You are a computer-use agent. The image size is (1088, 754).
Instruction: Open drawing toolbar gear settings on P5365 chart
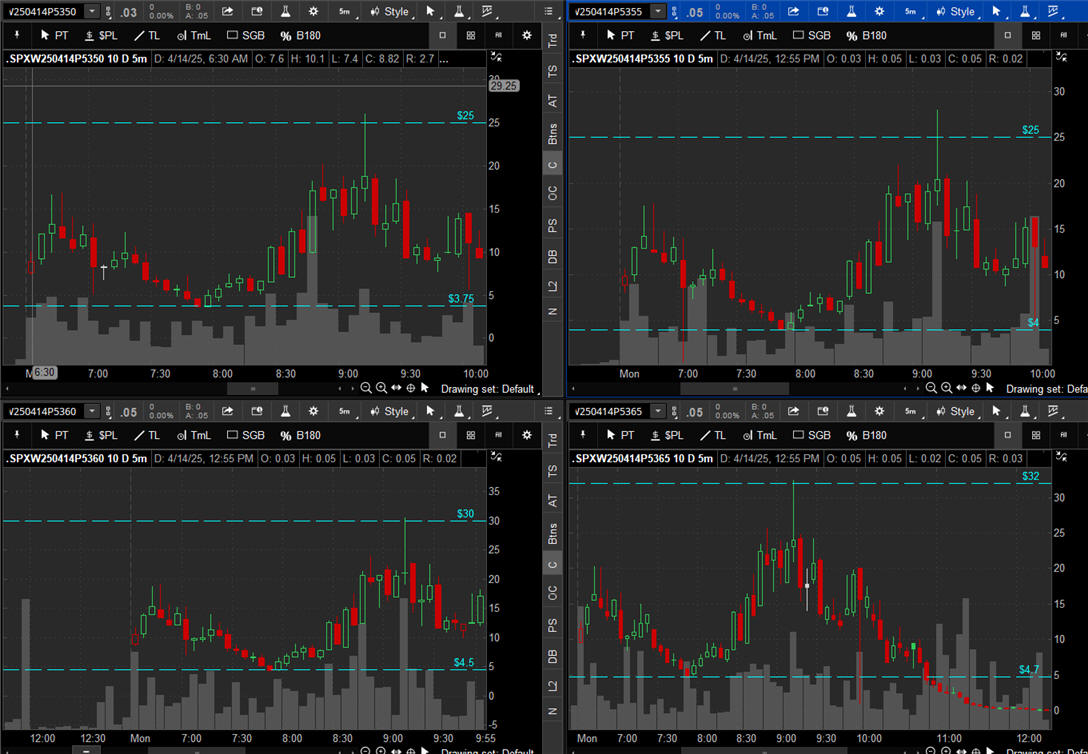[x=1085, y=436]
